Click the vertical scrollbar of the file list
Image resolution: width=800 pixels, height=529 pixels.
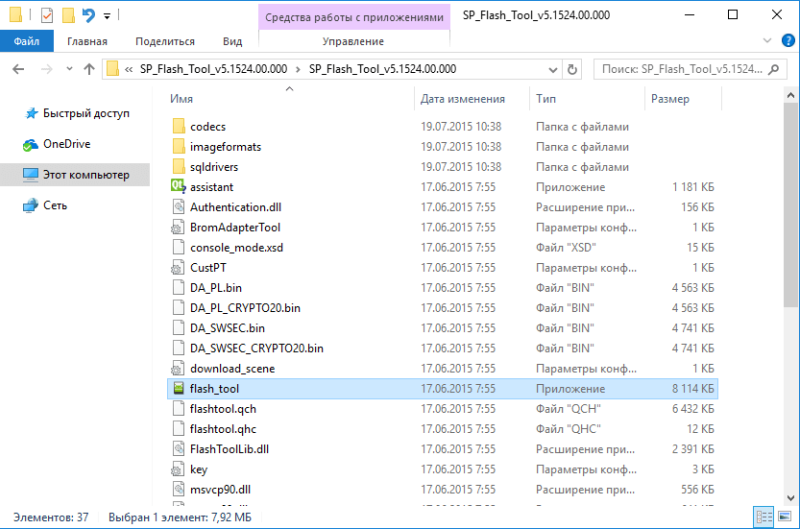(791, 300)
